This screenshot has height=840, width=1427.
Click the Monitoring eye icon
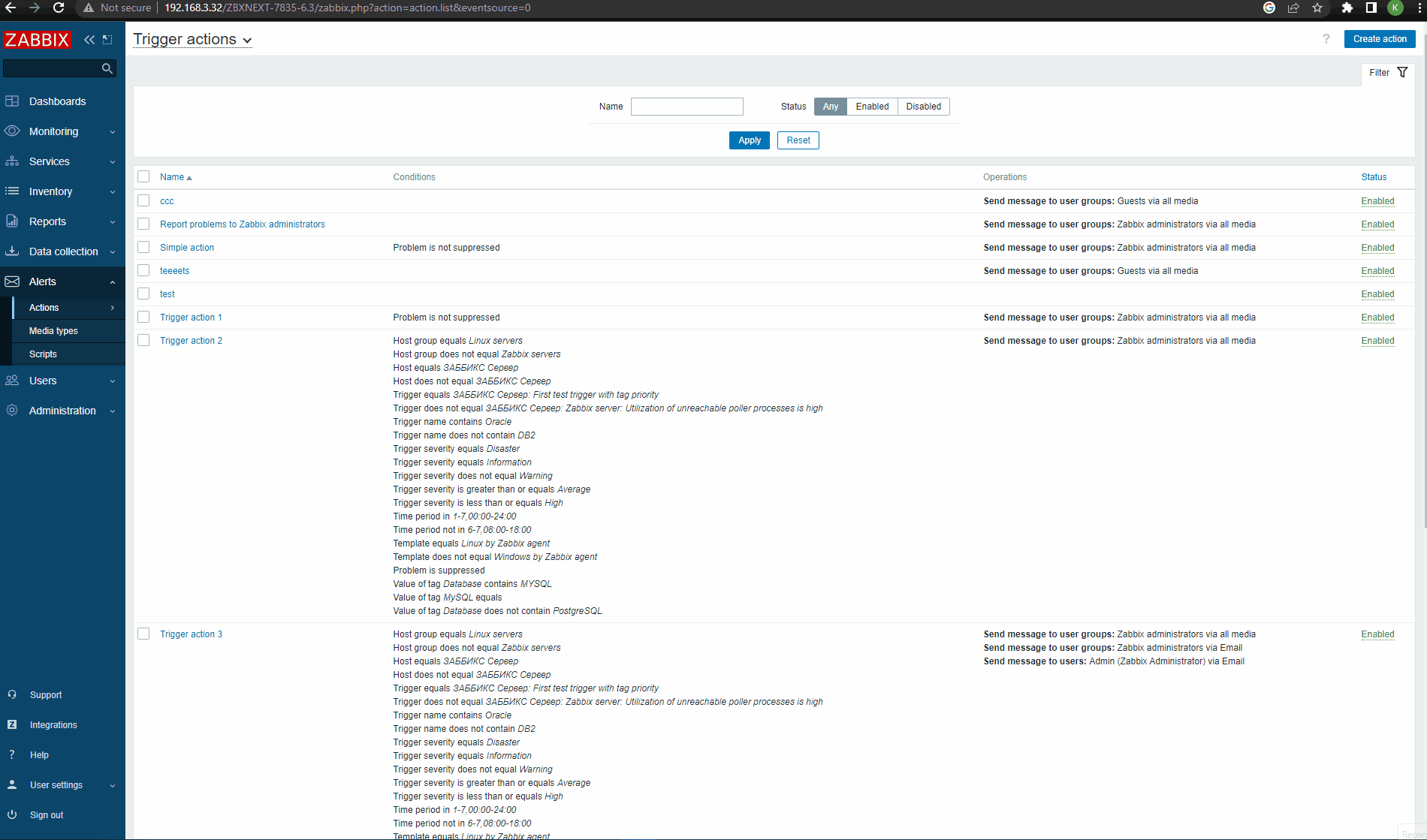12,131
